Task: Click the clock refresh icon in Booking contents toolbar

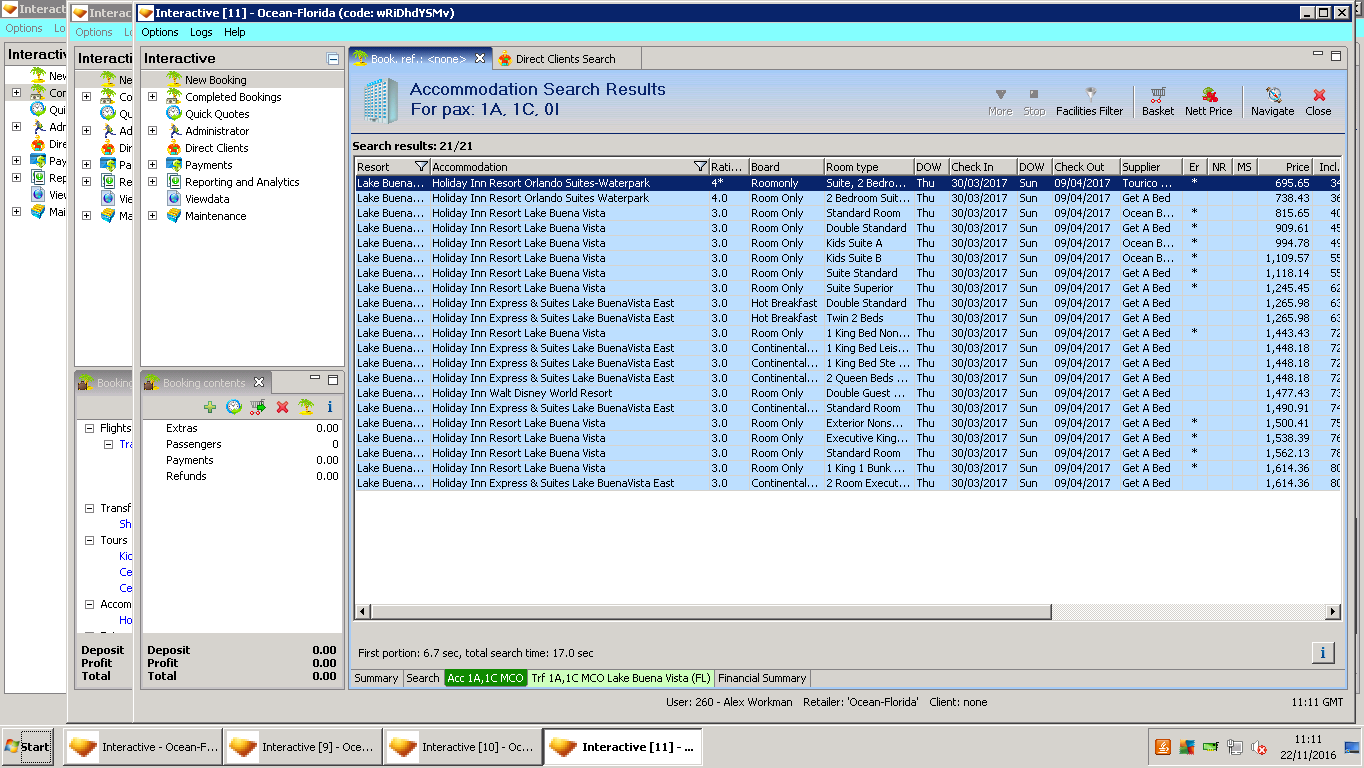Action: point(234,407)
